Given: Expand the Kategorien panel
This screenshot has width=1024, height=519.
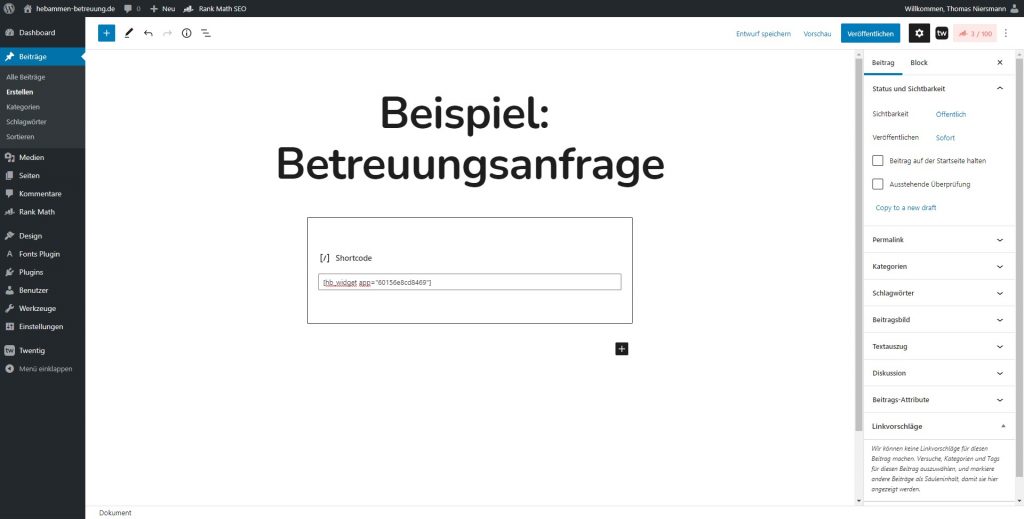Looking at the screenshot, I should [937, 267].
